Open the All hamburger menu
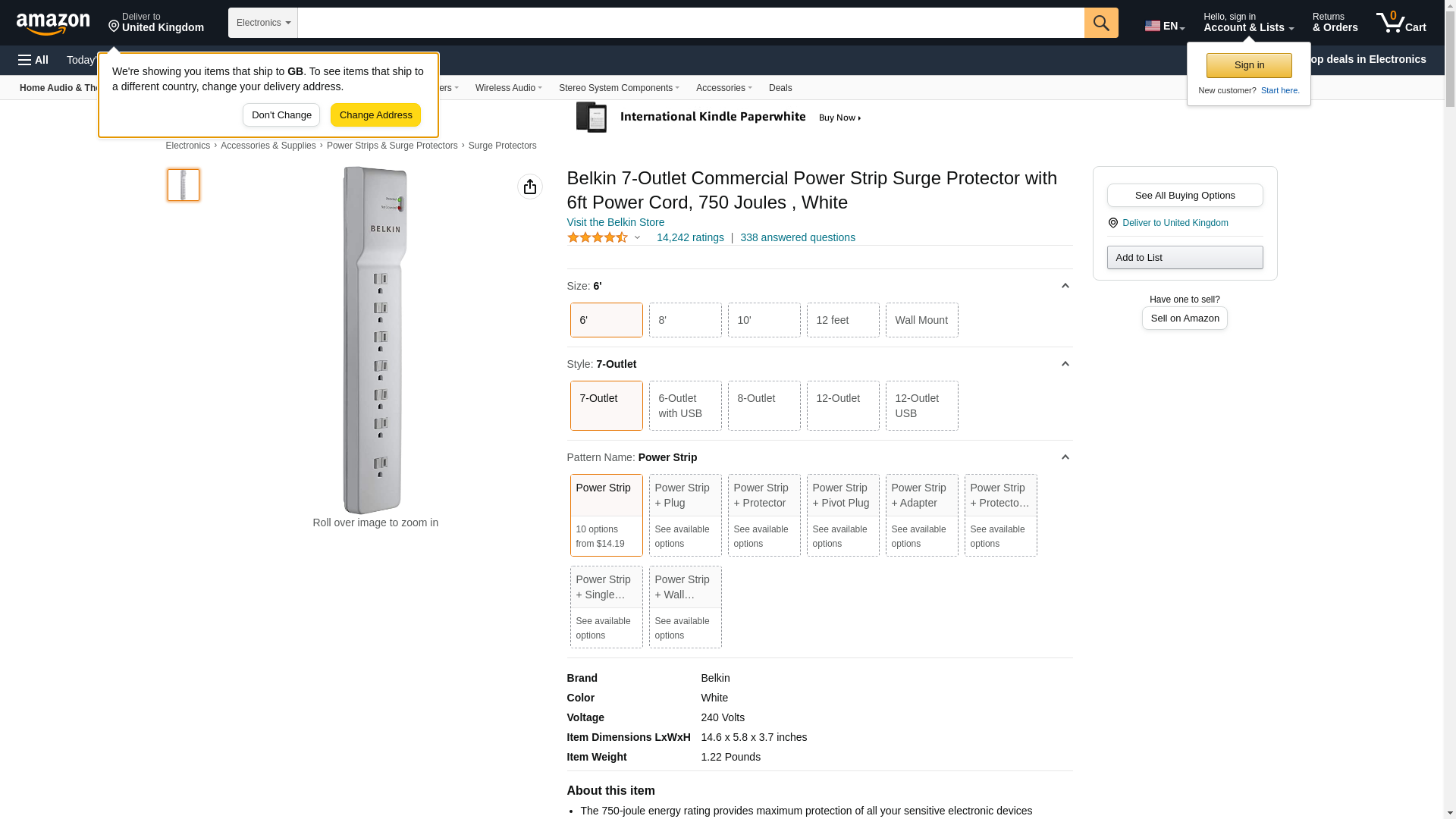Viewport: 1456px width, 819px height. click(33, 60)
